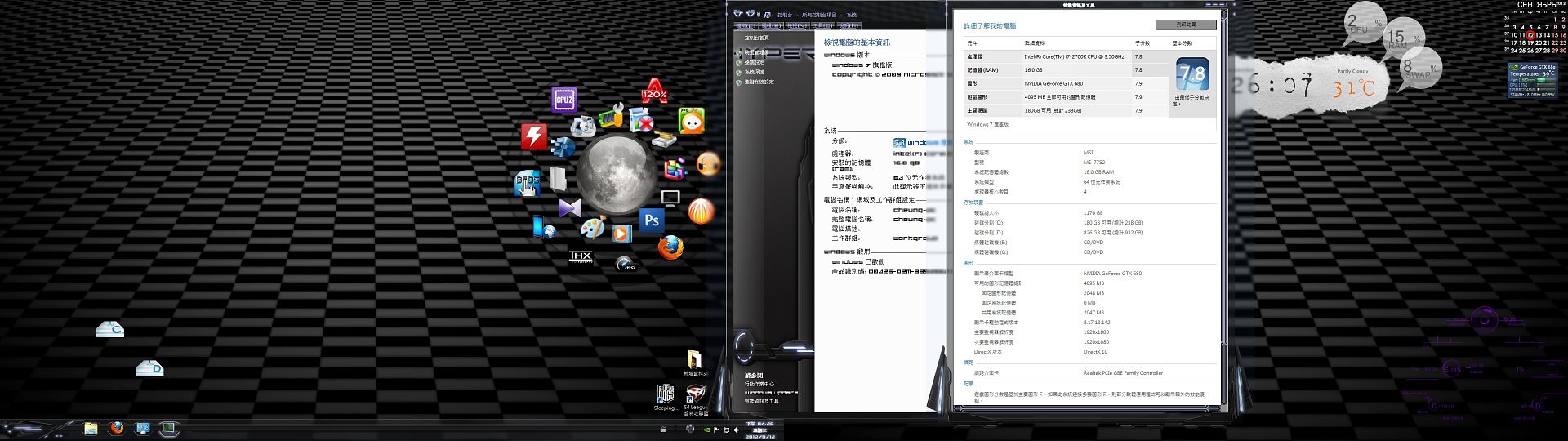The width and height of the screenshot is (1568, 441).
Task: Launch Photoshop from the circular dock
Action: coord(652,220)
